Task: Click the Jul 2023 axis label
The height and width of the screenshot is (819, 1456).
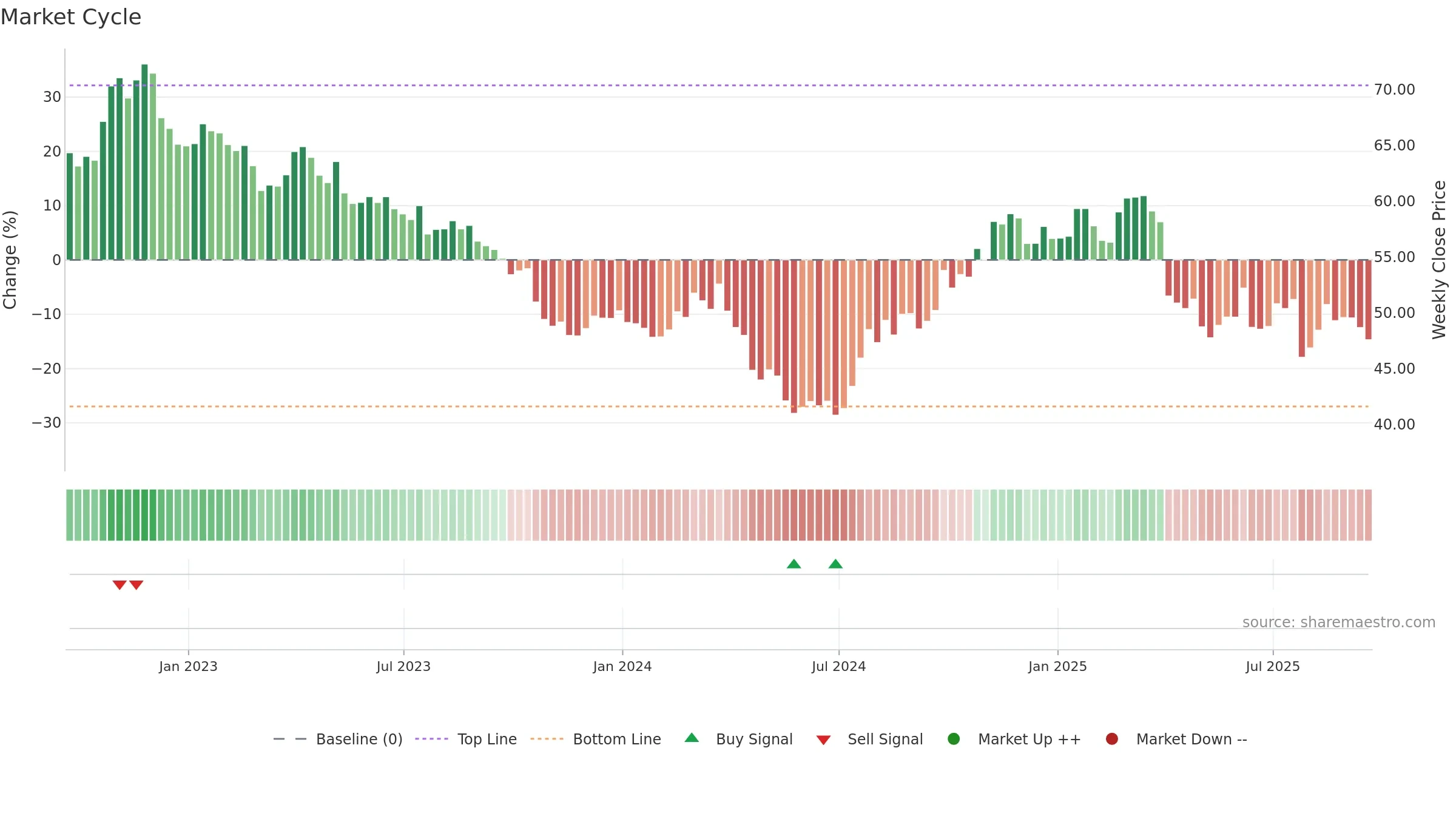Action: coord(403,666)
